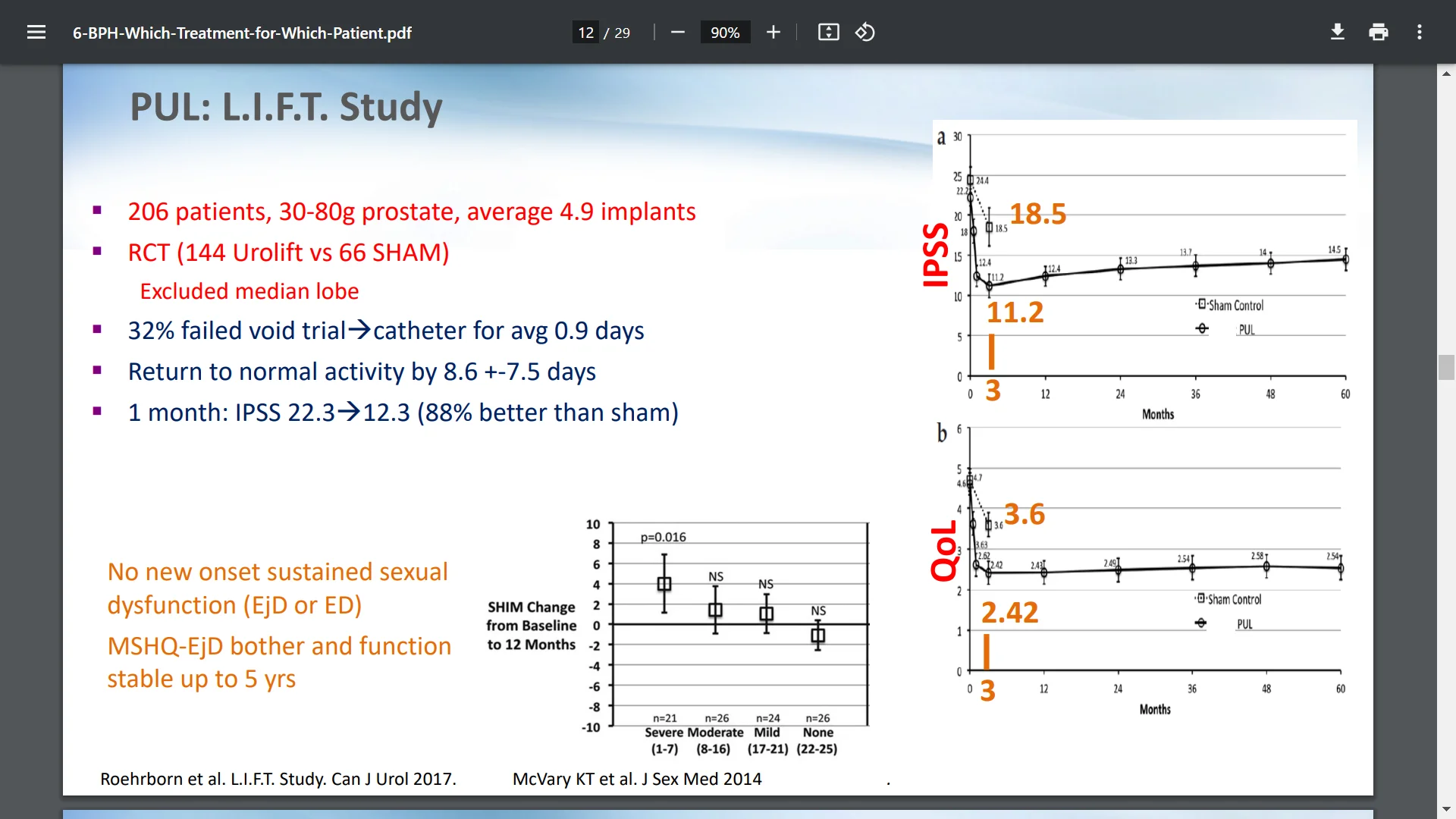Print the PDF document
The image size is (1456, 819).
click(1379, 33)
